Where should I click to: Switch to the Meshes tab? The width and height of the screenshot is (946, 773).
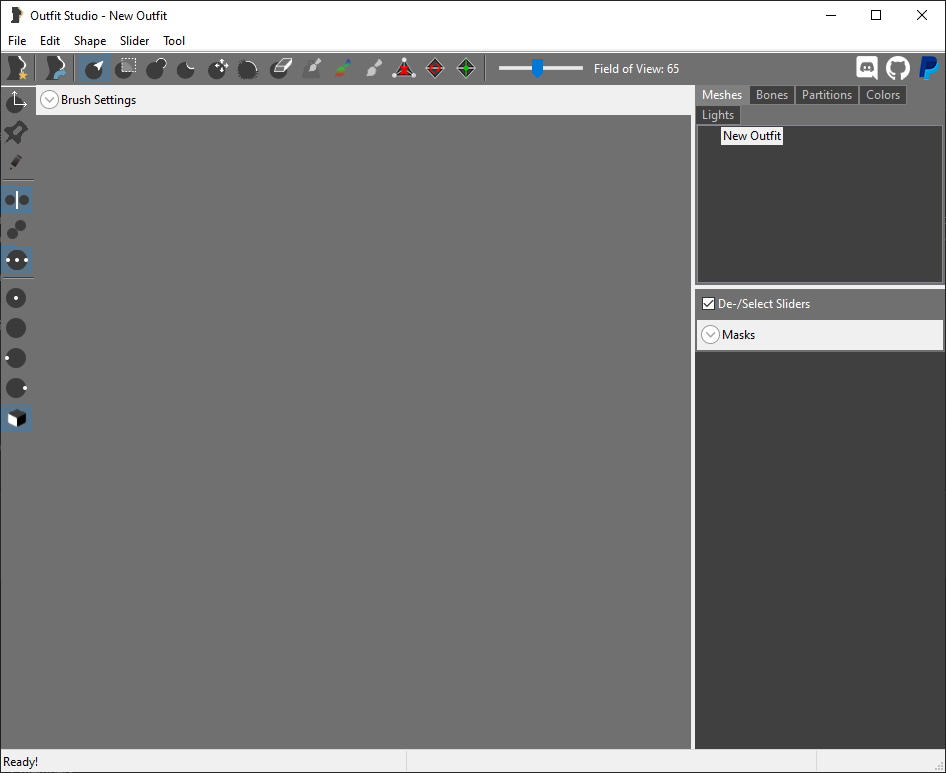pyautogui.click(x=722, y=95)
